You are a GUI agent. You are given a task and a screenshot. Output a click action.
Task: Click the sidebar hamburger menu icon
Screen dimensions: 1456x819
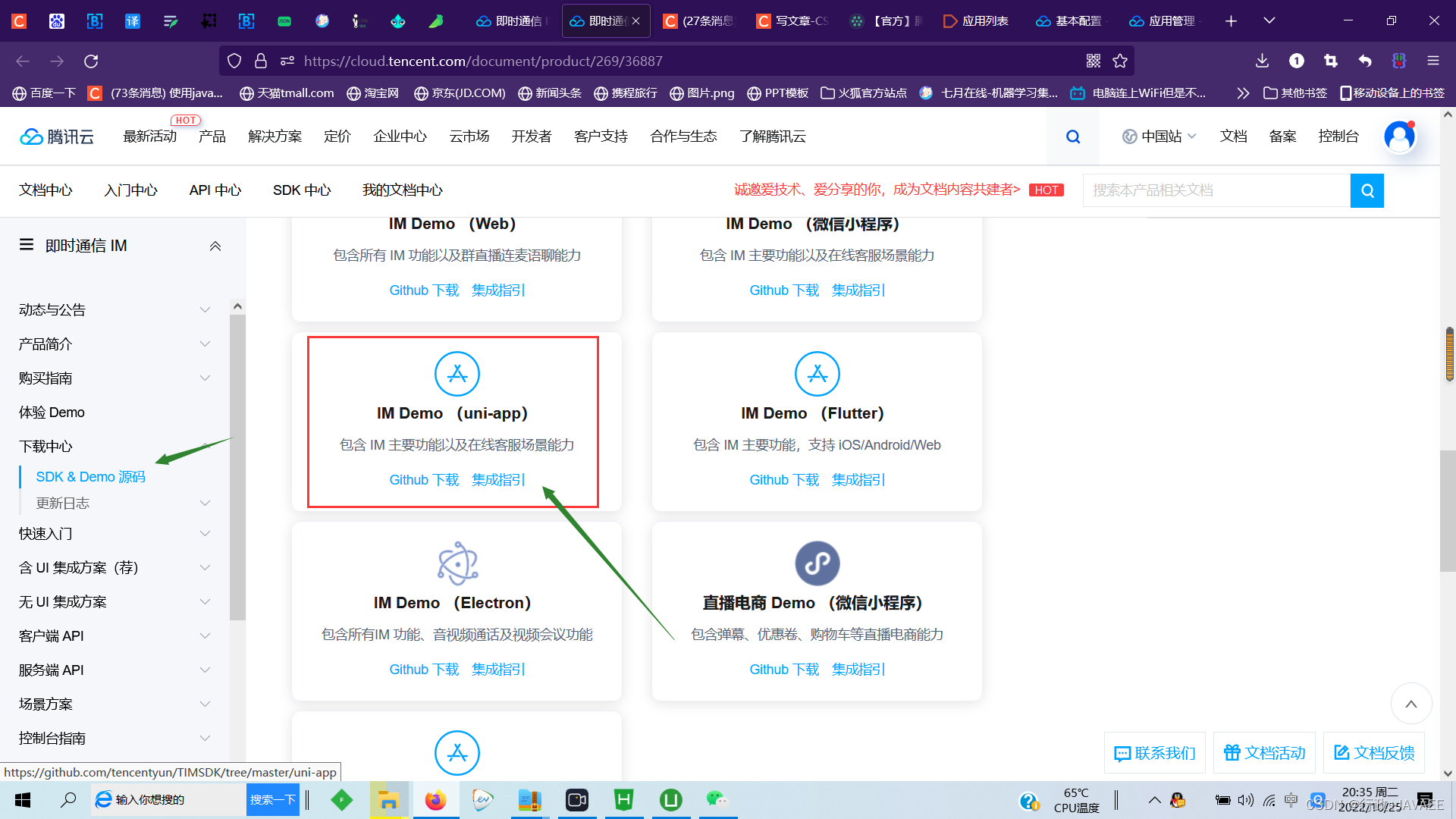coord(27,245)
